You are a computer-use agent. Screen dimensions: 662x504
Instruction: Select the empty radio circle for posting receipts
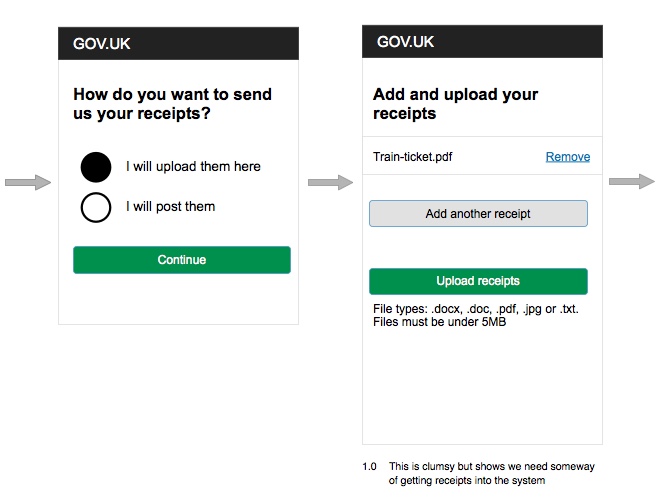[x=96, y=207]
